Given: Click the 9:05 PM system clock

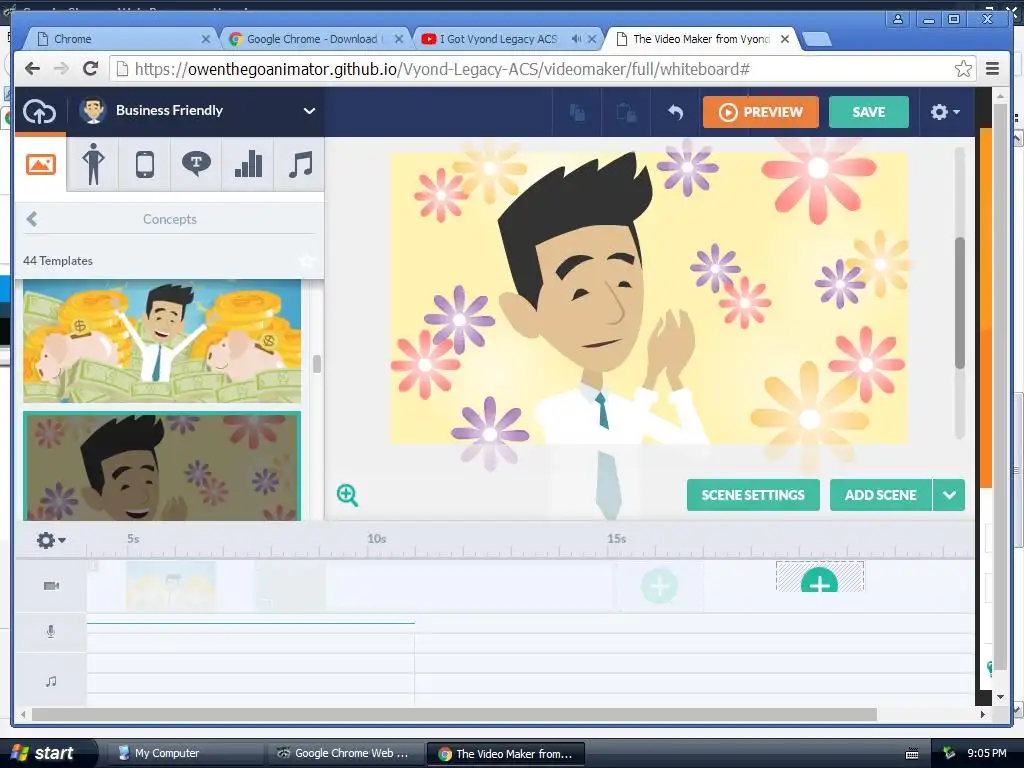Looking at the screenshot, I should coord(987,753).
